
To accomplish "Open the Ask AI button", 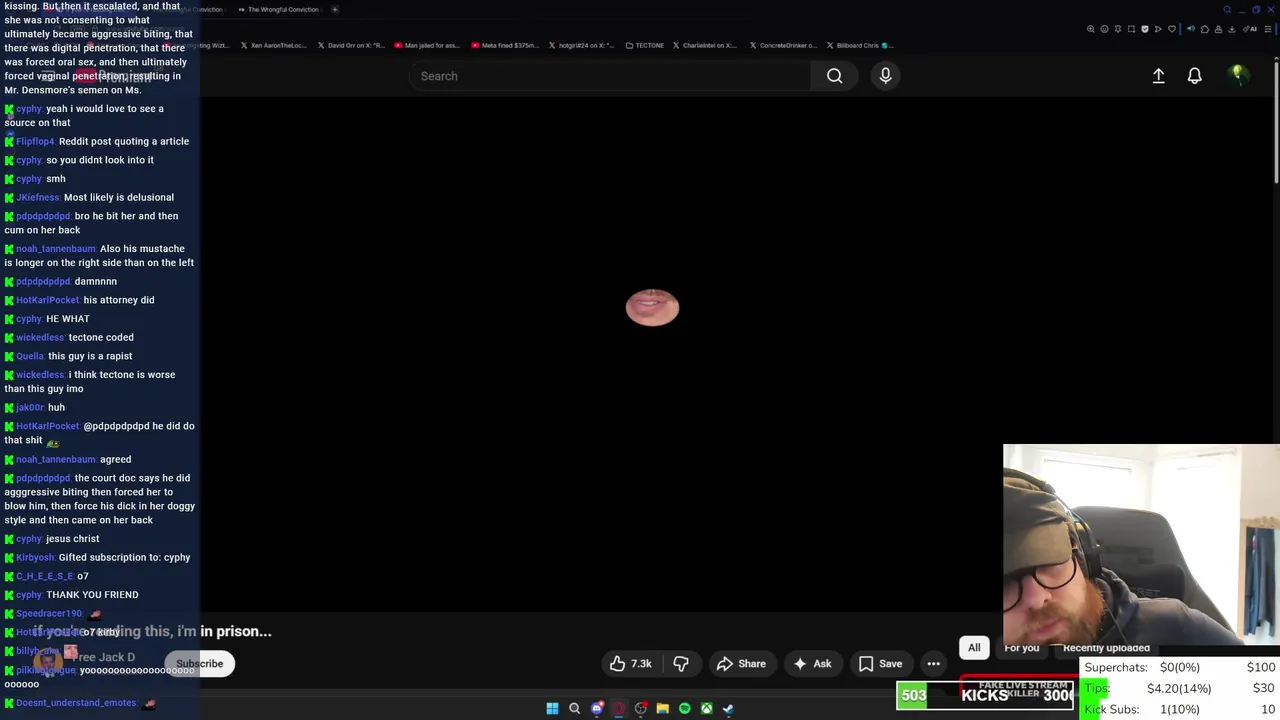I will pos(812,664).
